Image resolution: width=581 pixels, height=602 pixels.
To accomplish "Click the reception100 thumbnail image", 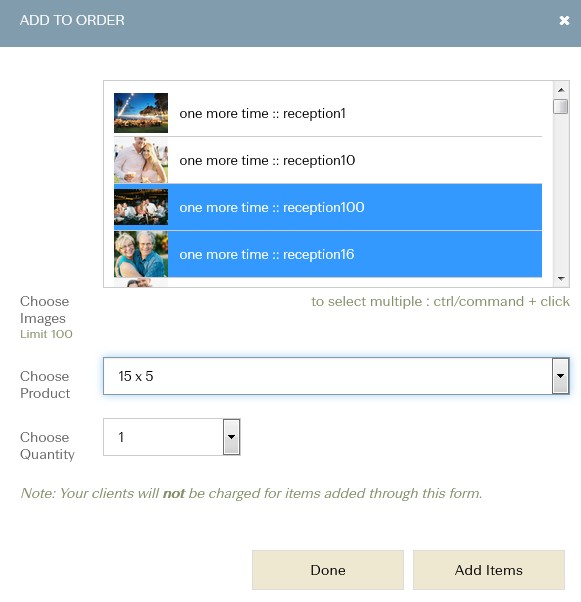I will (x=141, y=207).
